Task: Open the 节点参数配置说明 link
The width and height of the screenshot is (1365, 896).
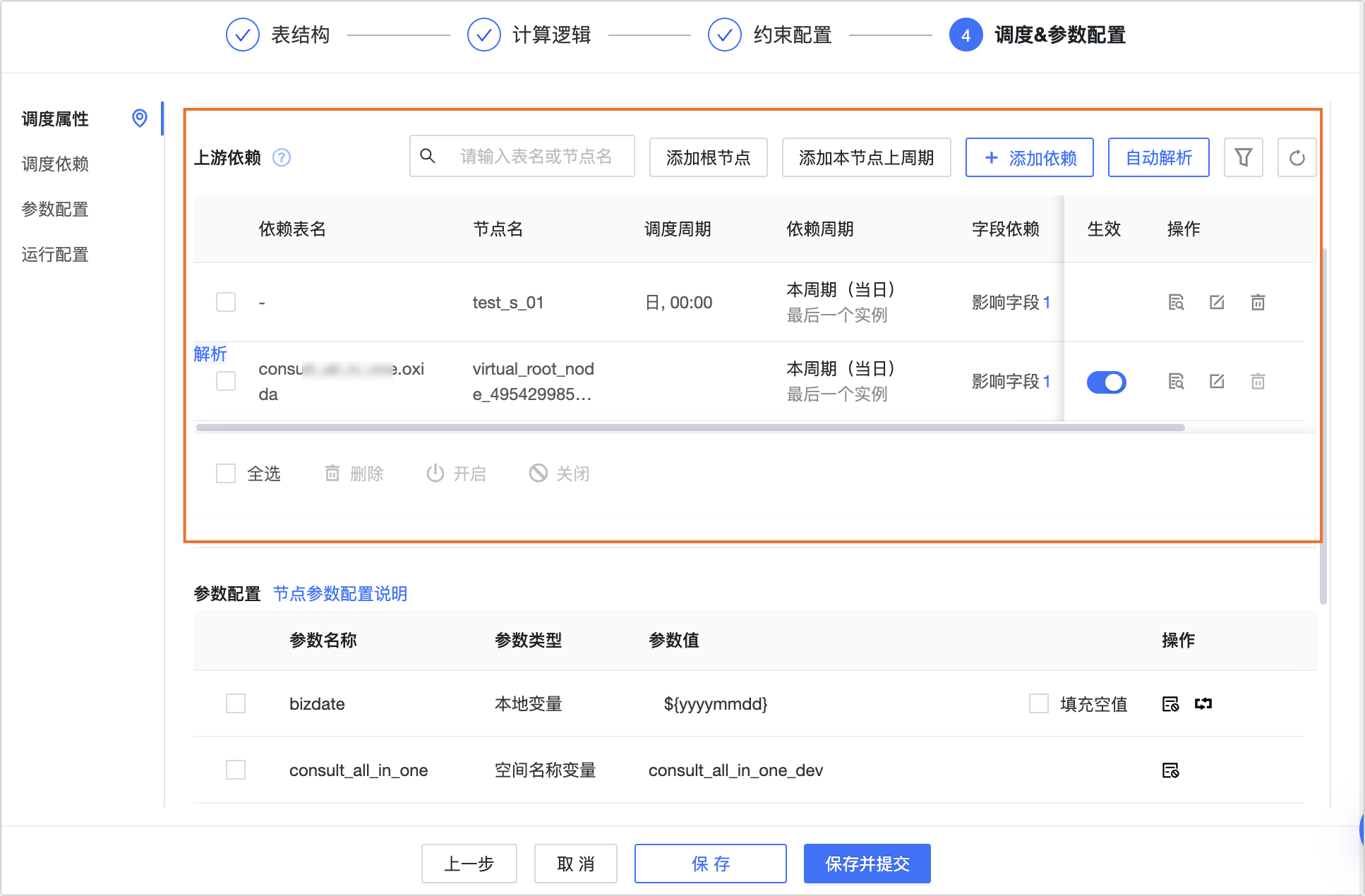Action: pos(340,594)
